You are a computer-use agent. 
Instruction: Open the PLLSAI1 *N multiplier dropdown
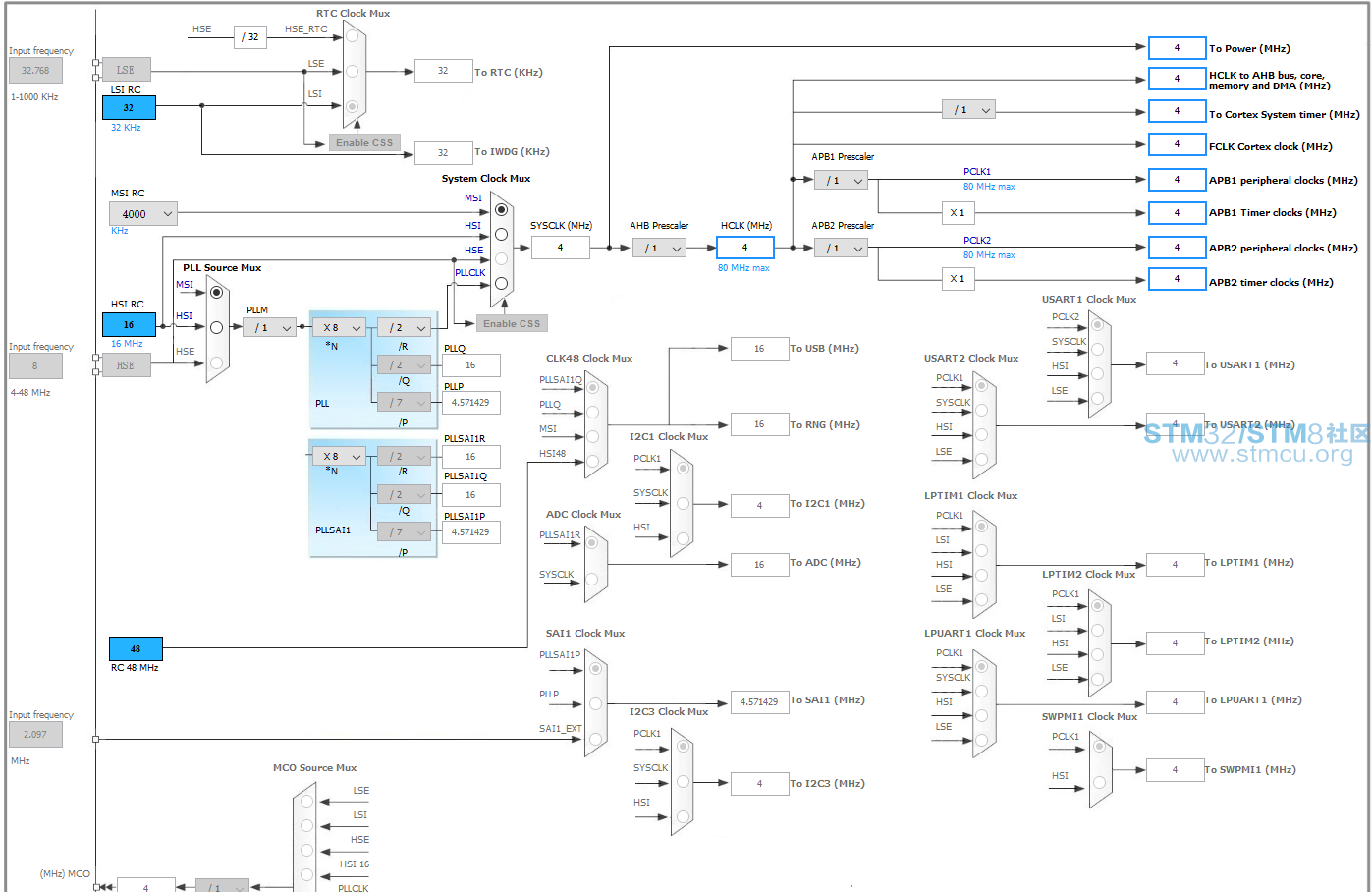(x=339, y=457)
